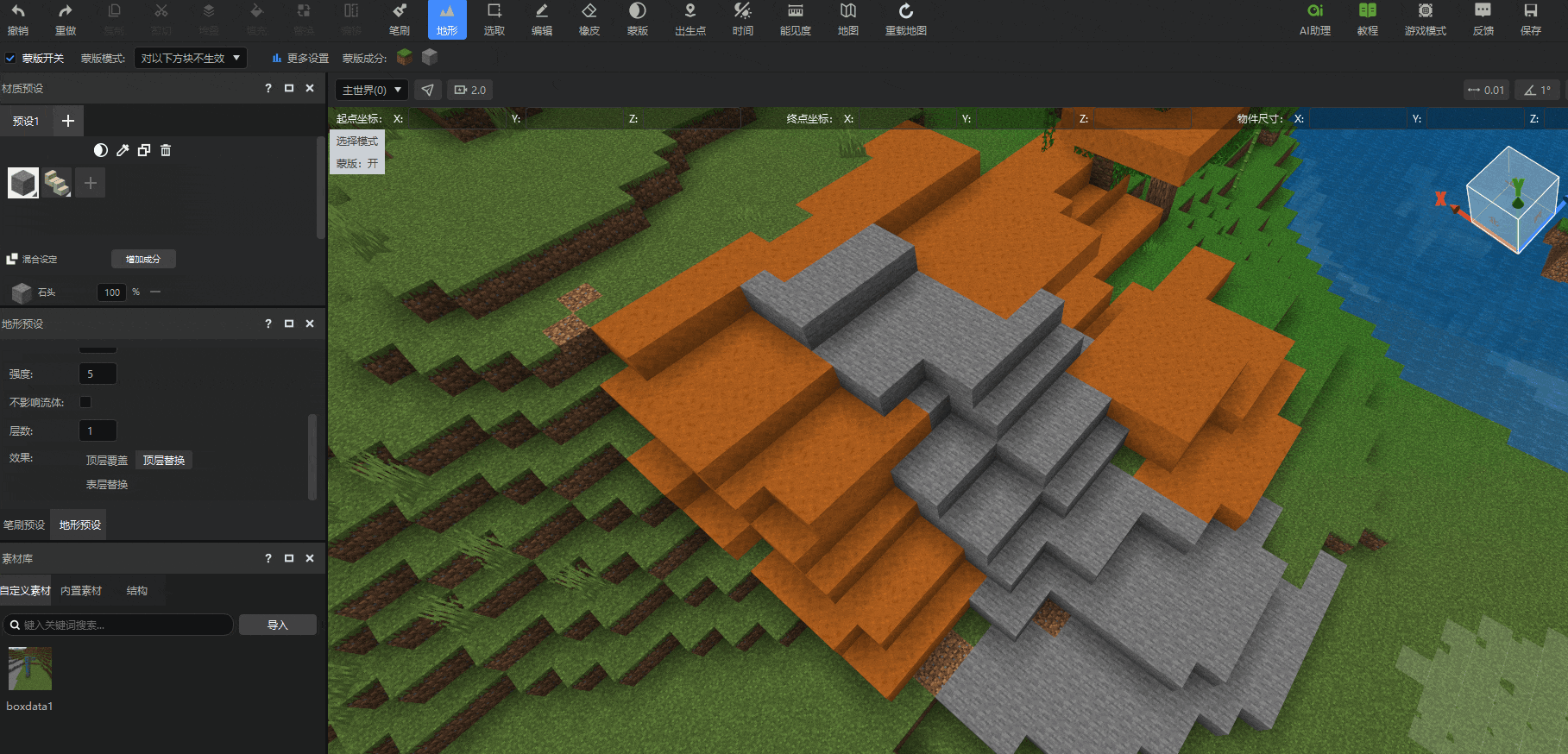Select the 编辑 edit tool

[542, 20]
